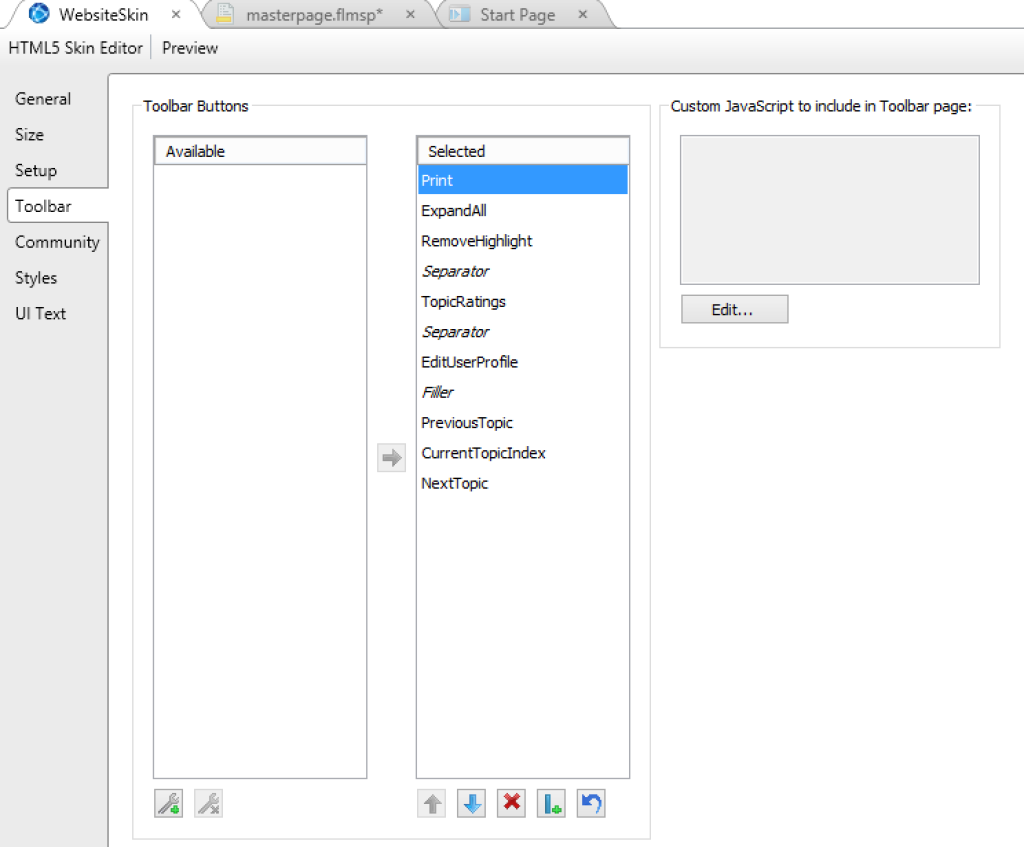The height and width of the screenshot is (847, 1024).
Task: Select CurrentTopicIndex in the Selected list
Action: tap(522, 453)
